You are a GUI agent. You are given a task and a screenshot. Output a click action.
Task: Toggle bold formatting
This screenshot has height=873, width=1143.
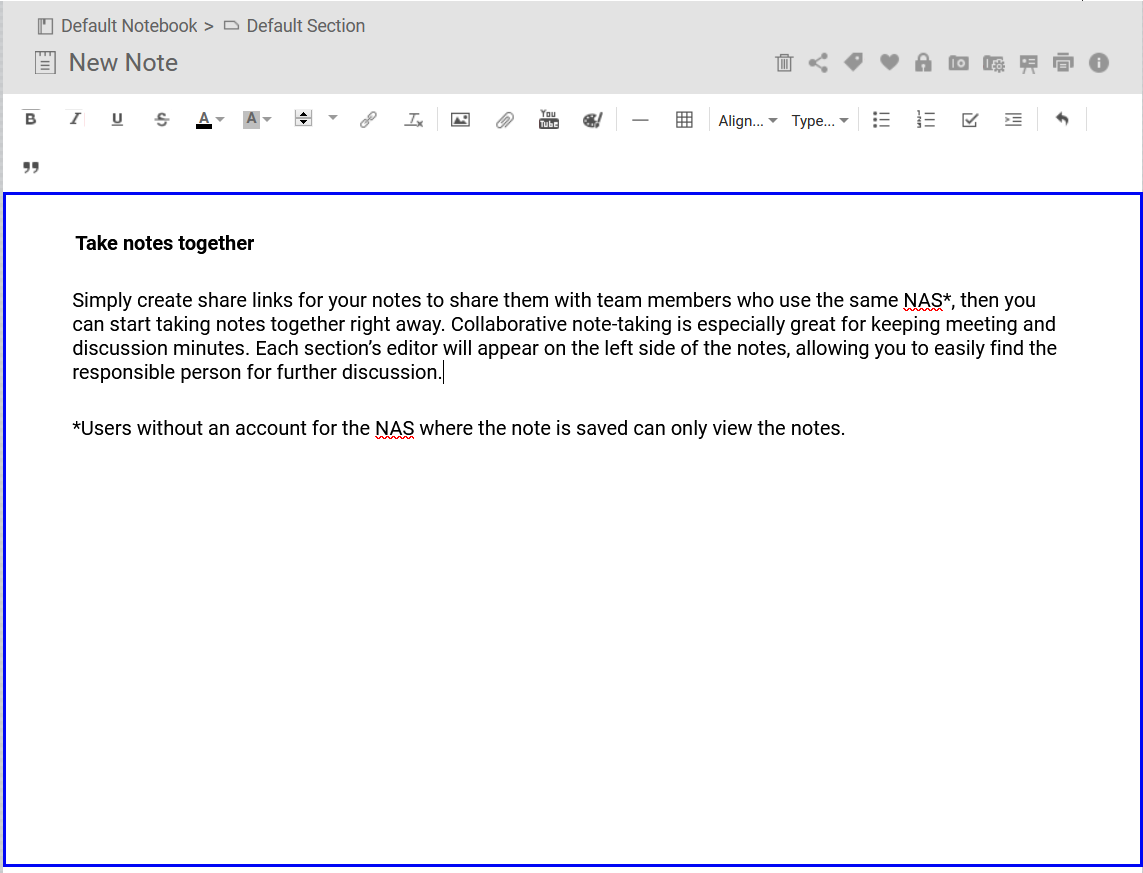[31, 119]
